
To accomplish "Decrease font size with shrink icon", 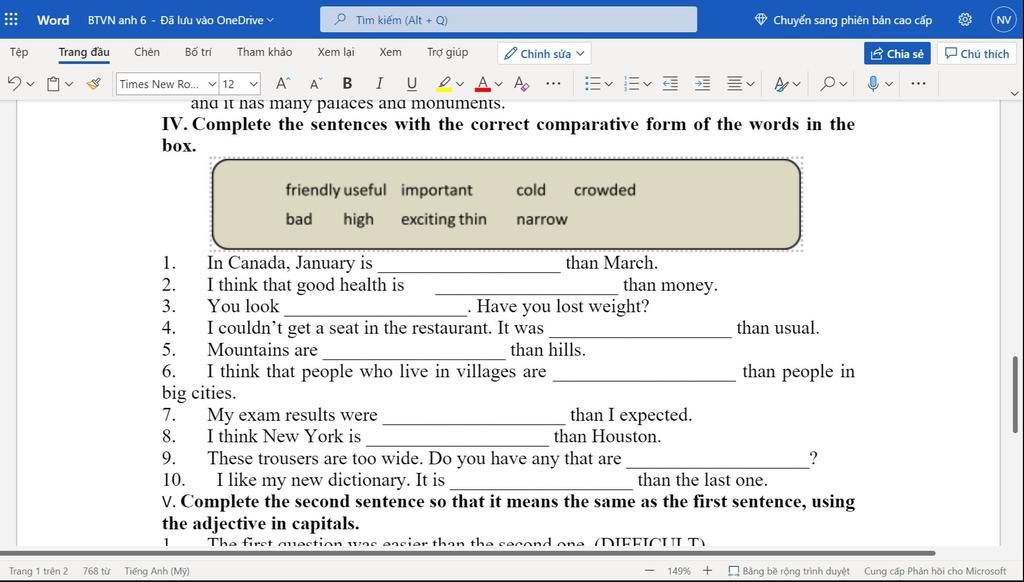I will (315, 84).
